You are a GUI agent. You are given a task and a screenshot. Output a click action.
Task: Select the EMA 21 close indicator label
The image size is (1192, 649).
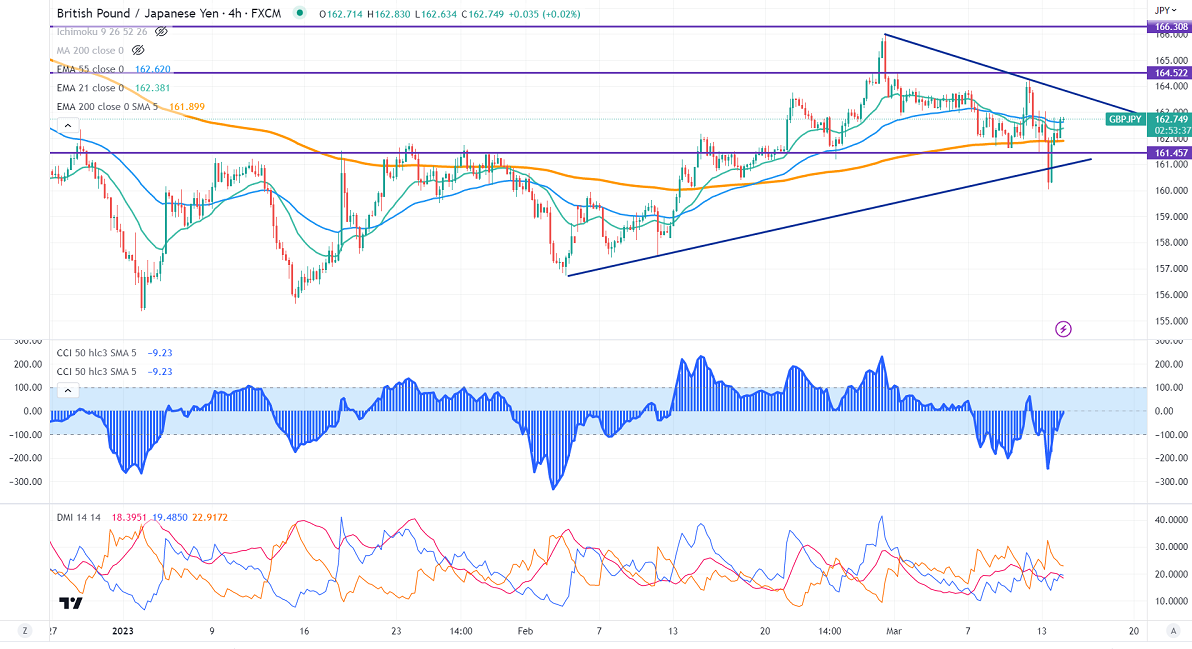(x=90, y=88)
